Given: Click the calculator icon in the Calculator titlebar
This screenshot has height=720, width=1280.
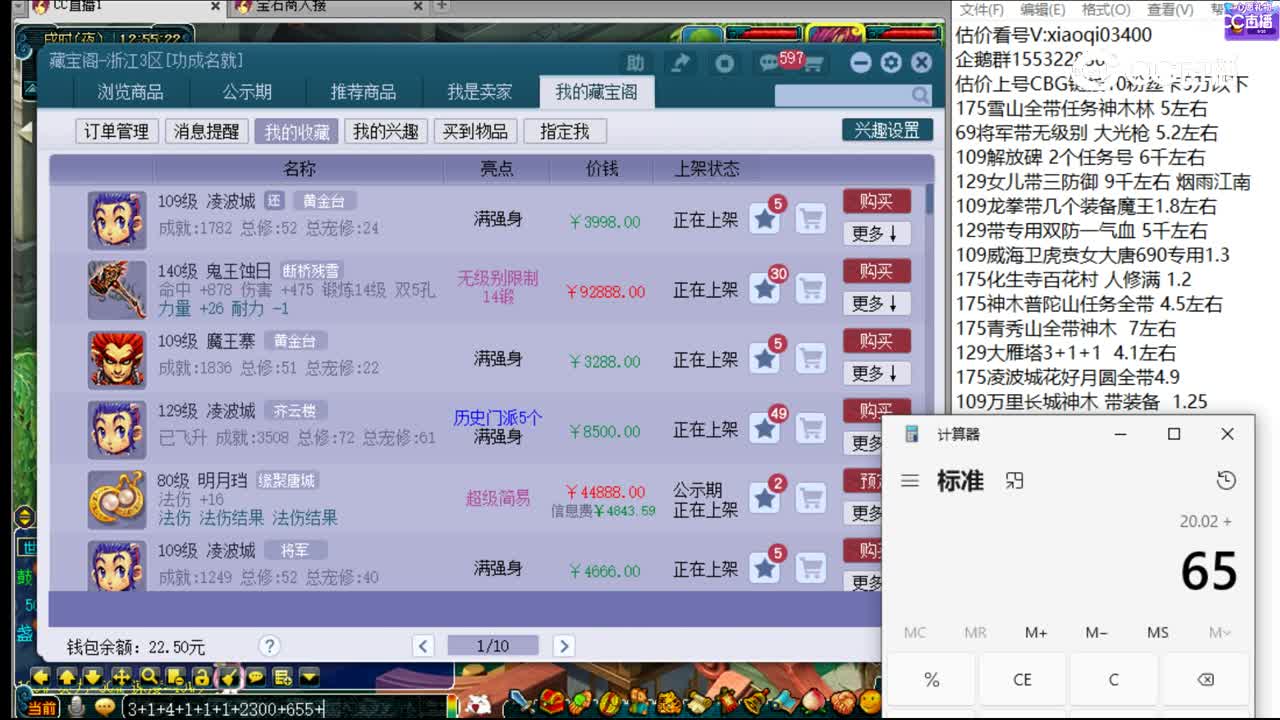Looking at the screenshot, I should [x=911, y=432].
